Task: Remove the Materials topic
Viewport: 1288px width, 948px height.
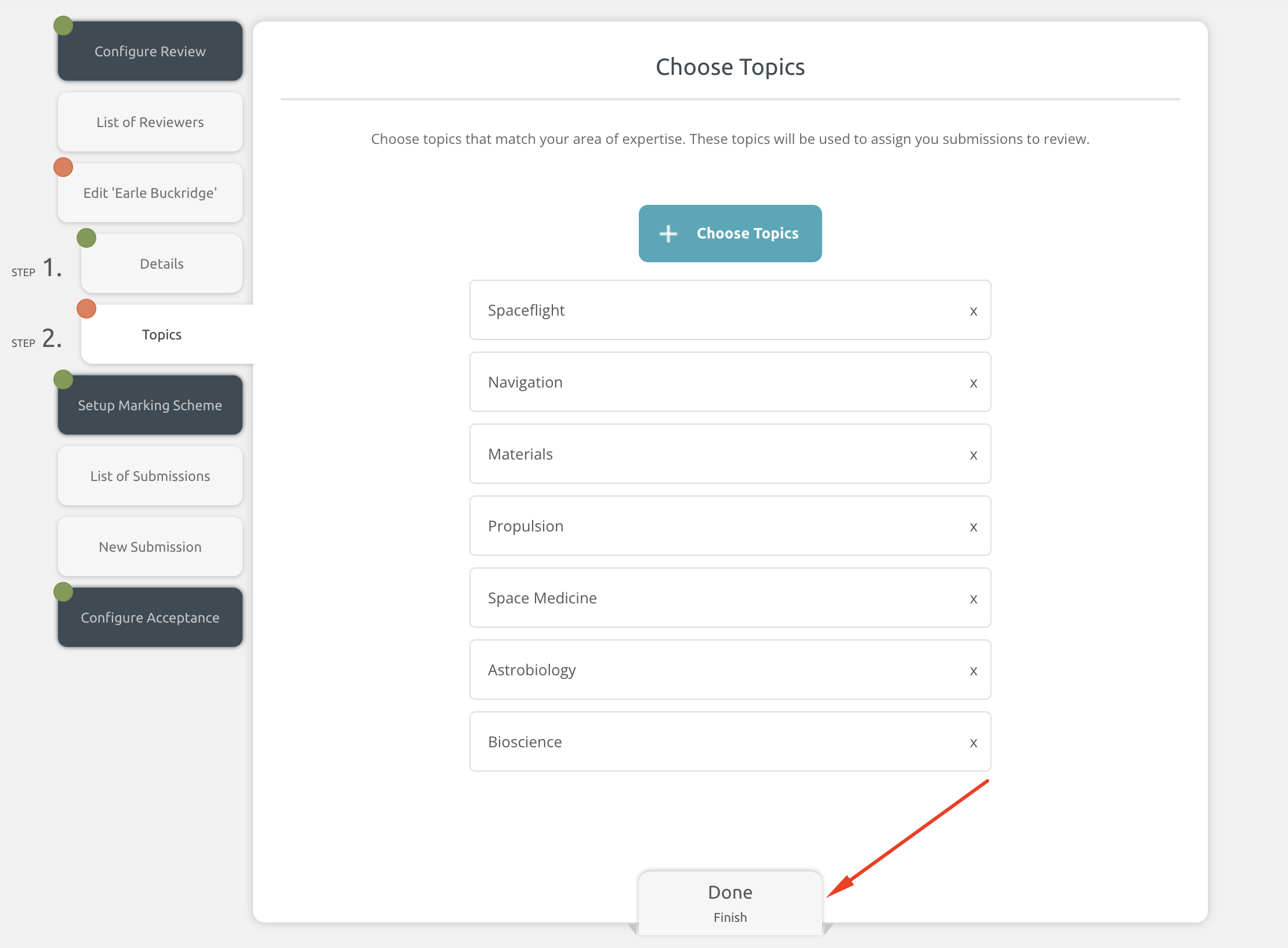Action: [974, 455]
